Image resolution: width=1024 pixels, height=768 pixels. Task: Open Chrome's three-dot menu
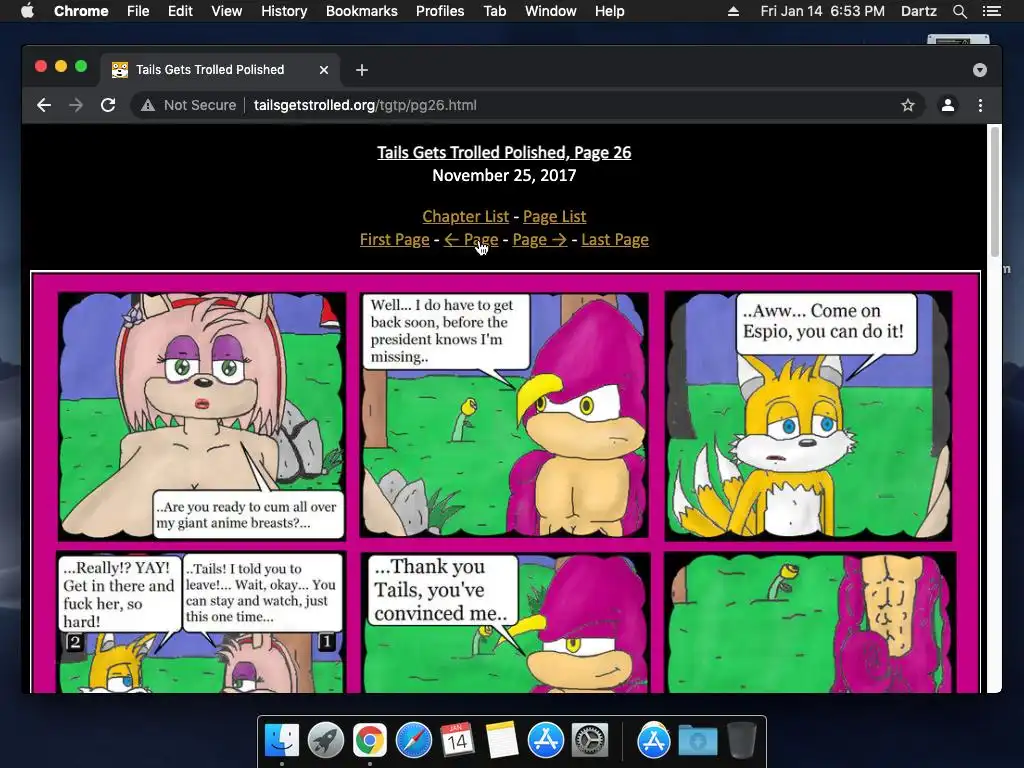(x=980, y=105)
